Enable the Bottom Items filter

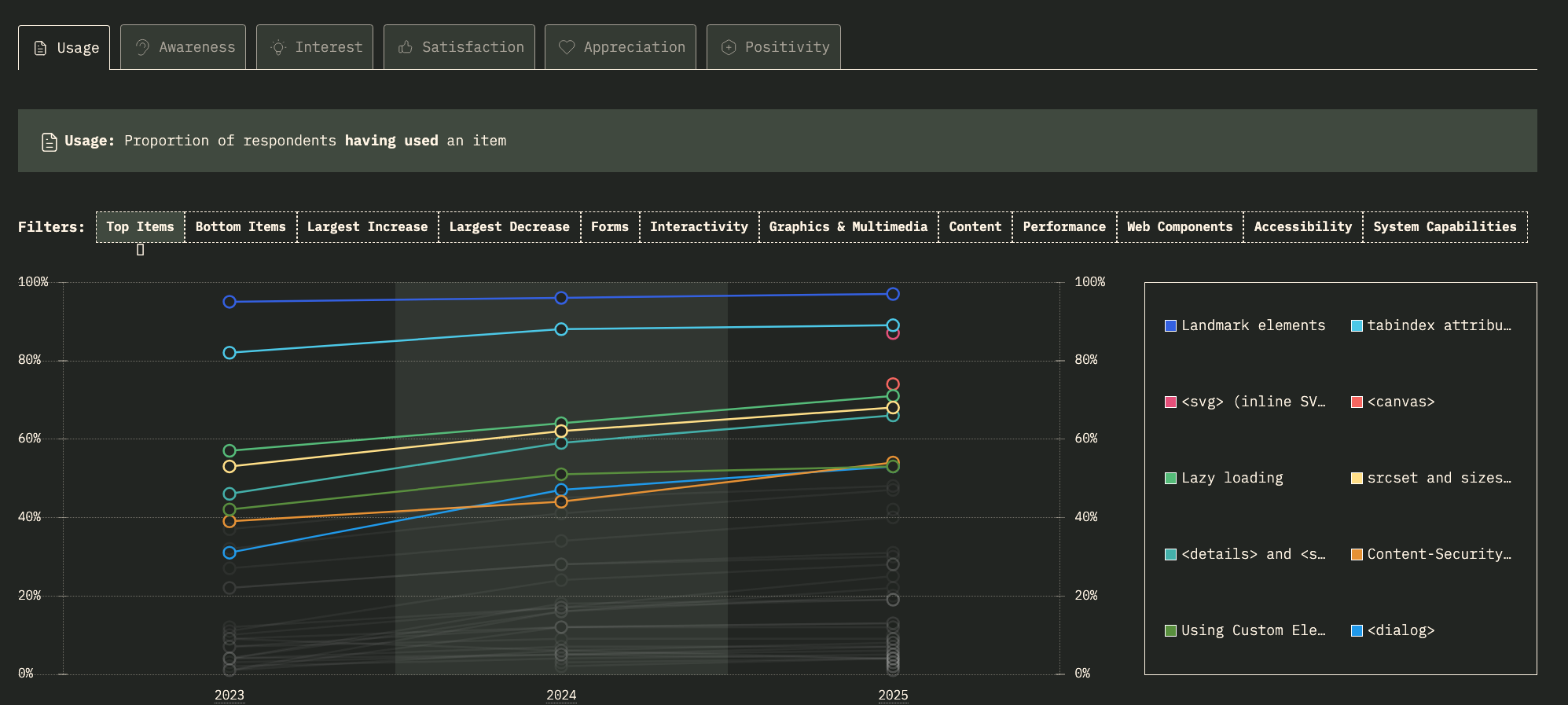click(241, 227)
